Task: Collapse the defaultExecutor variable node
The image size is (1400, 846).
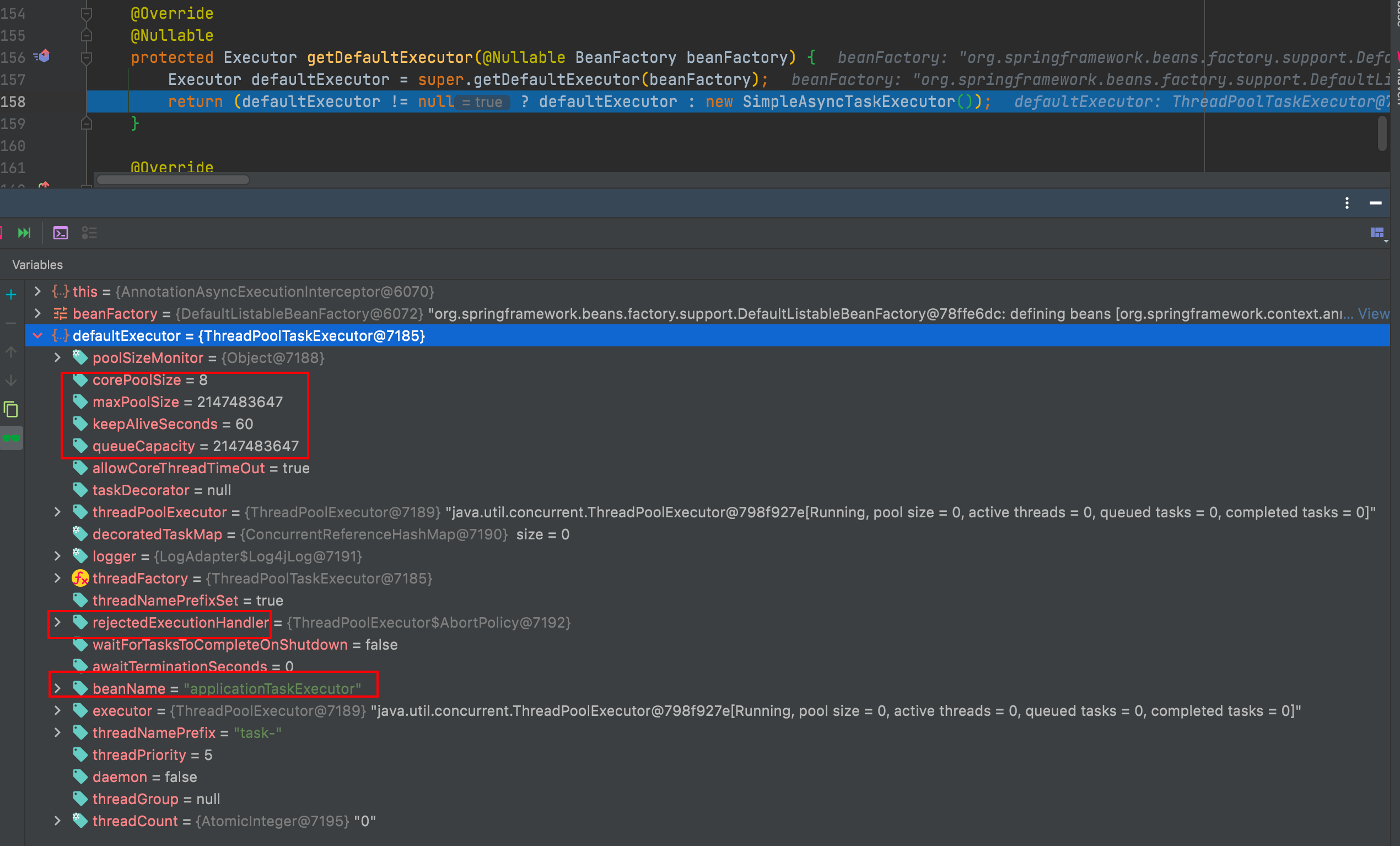Action: [x=37, y=335]
